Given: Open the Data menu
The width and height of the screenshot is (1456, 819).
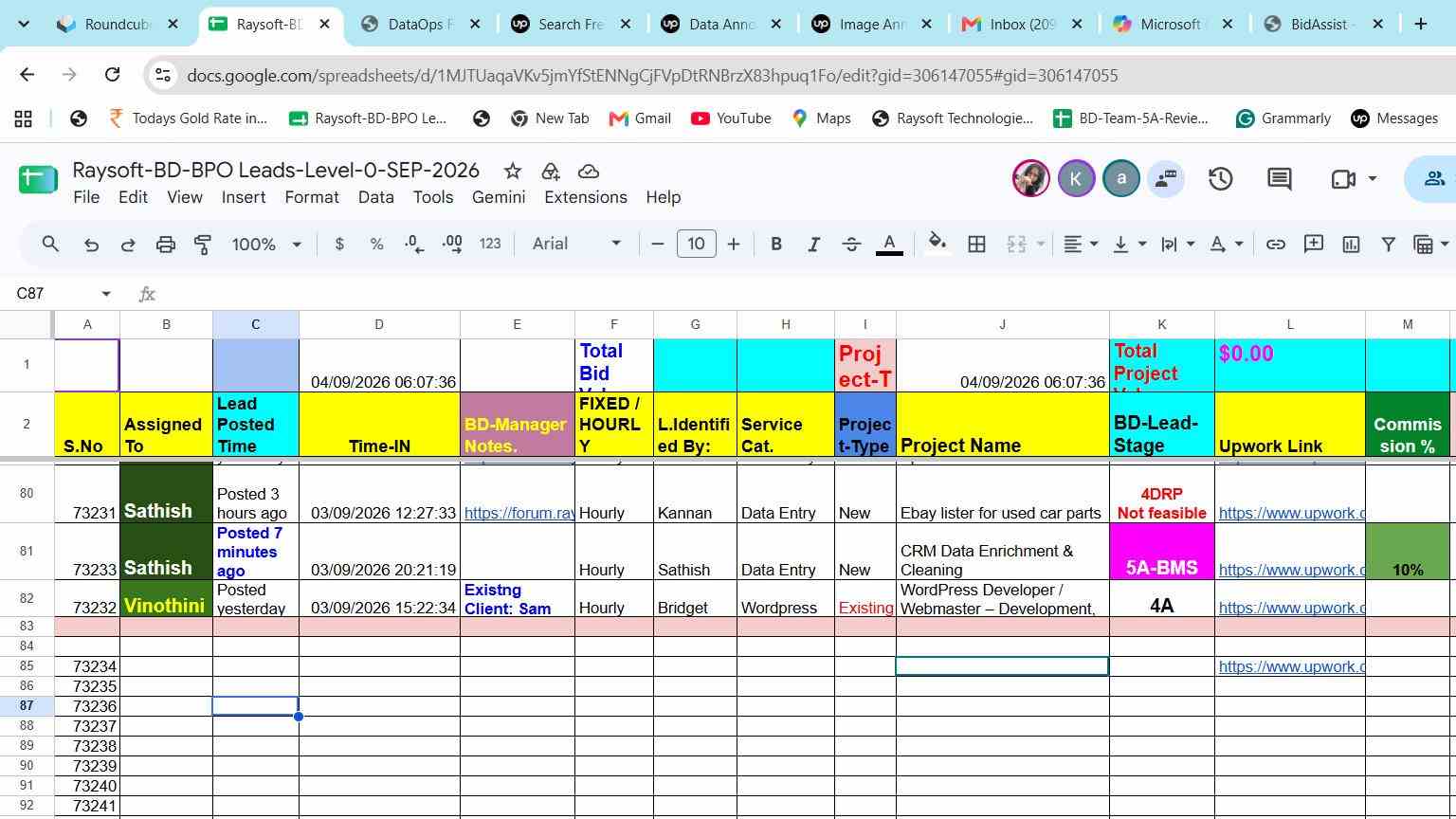Looking at the screenshot, I should pyautogui.click(x=375, y=197).
